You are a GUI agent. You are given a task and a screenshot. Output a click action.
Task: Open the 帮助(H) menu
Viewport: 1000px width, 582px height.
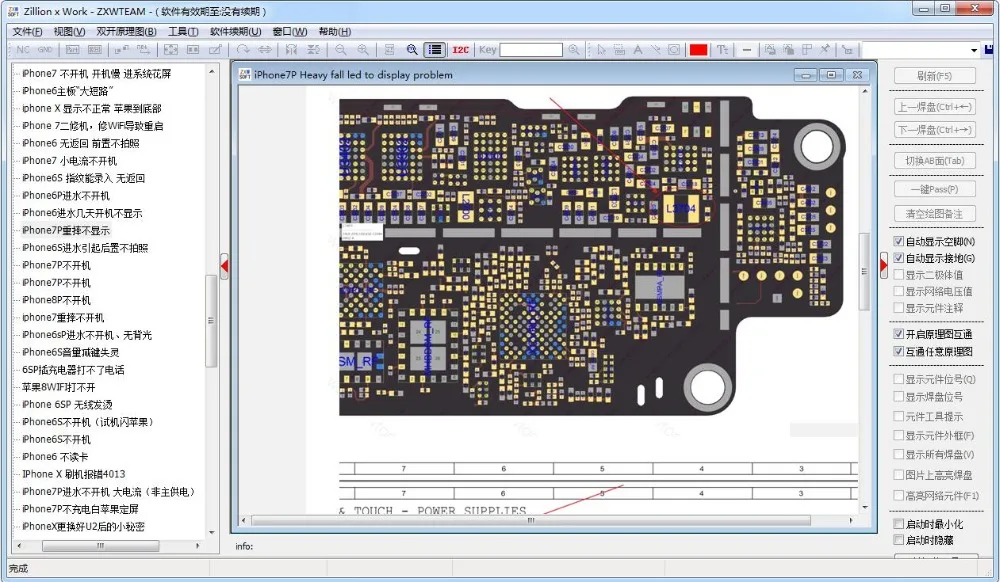(335, 31)
